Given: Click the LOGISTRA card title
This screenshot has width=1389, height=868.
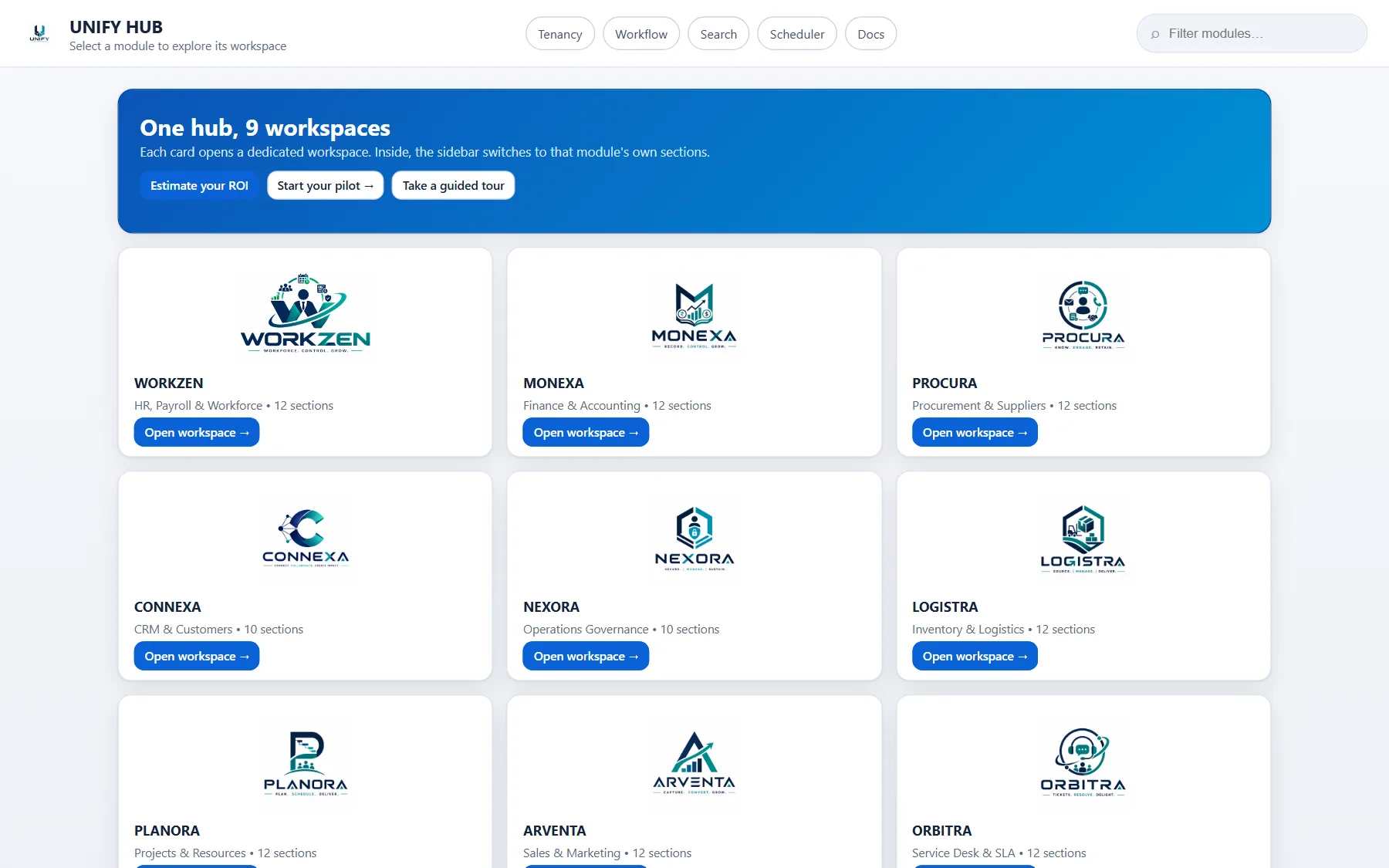Looking at the screenshot, I should [945, 607].
